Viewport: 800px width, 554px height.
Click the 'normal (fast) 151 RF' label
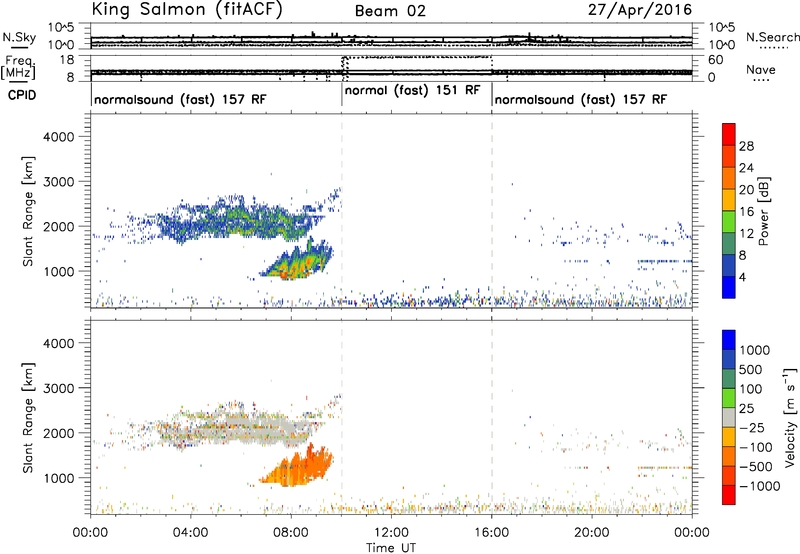click(x=412, y=90)
